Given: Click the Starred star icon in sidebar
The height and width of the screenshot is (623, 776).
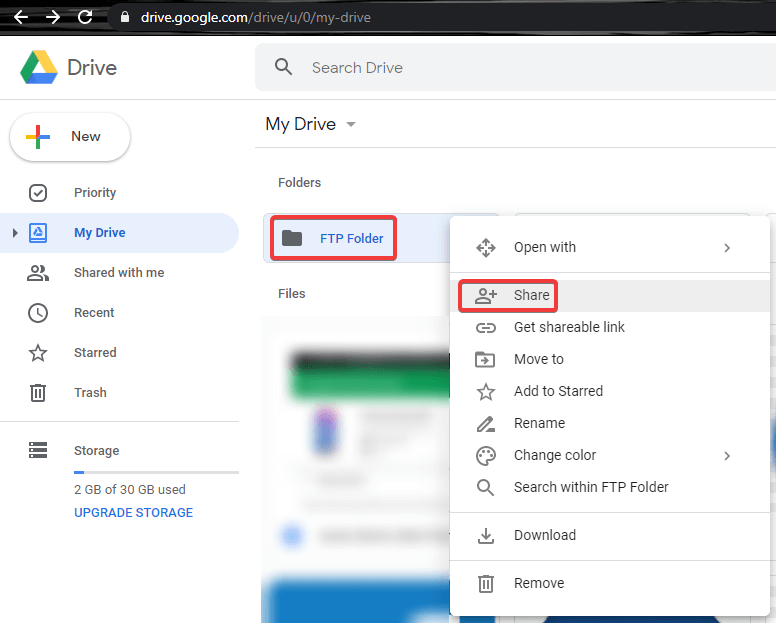Looking at the screenshot, I should tap(38, 353).
